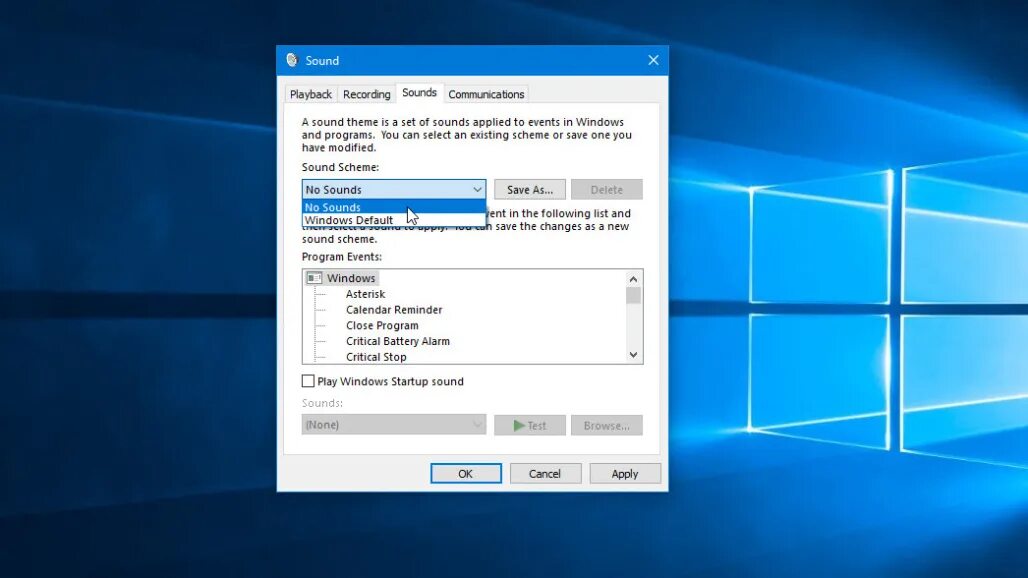Open the Recording tab
Viewport: 1028px width, 578px height.
tap(366, 94)
